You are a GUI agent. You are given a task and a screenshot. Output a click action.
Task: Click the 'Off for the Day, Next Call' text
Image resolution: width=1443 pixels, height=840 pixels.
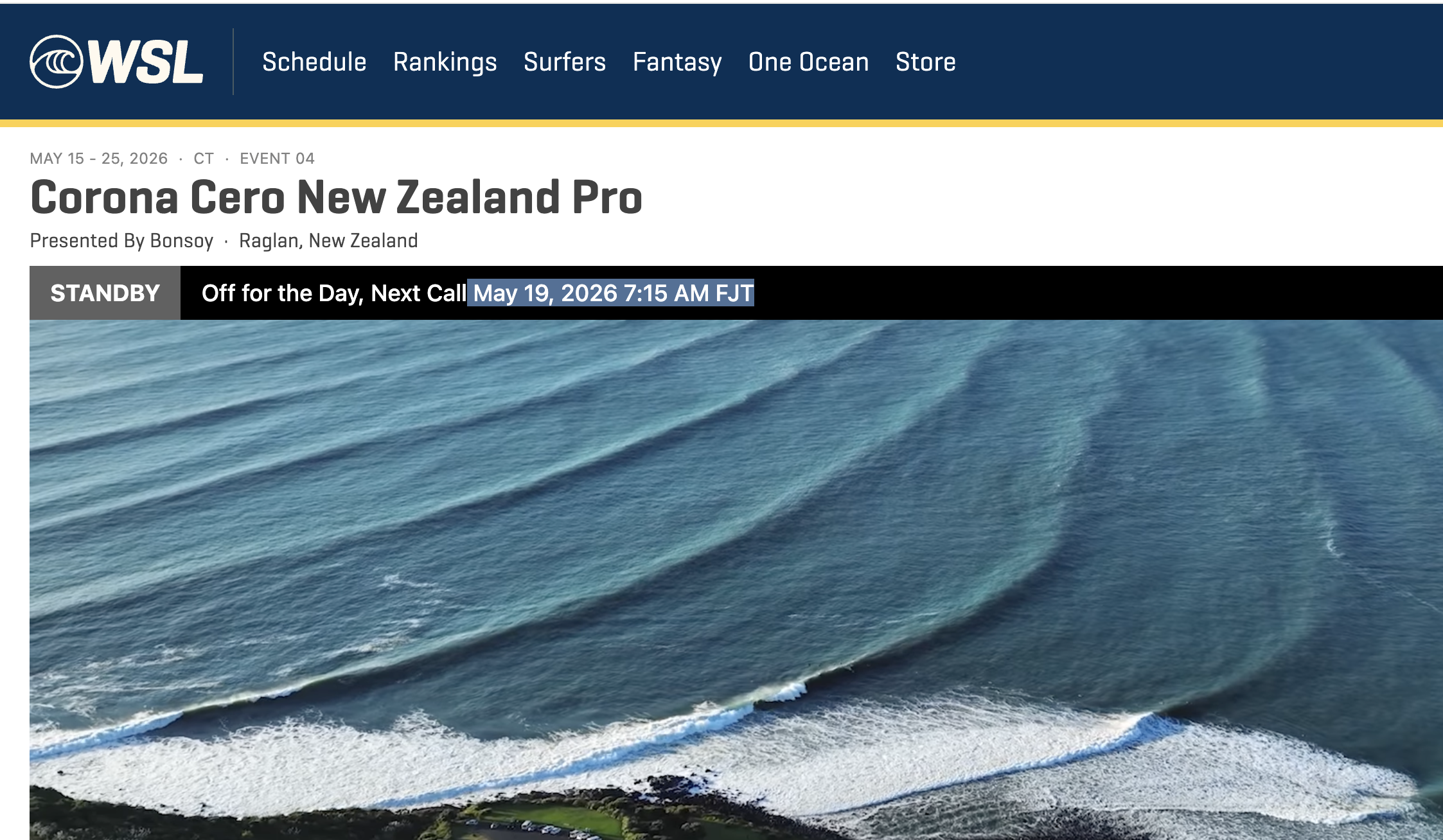pyautogui.click(x=334, y=293)
